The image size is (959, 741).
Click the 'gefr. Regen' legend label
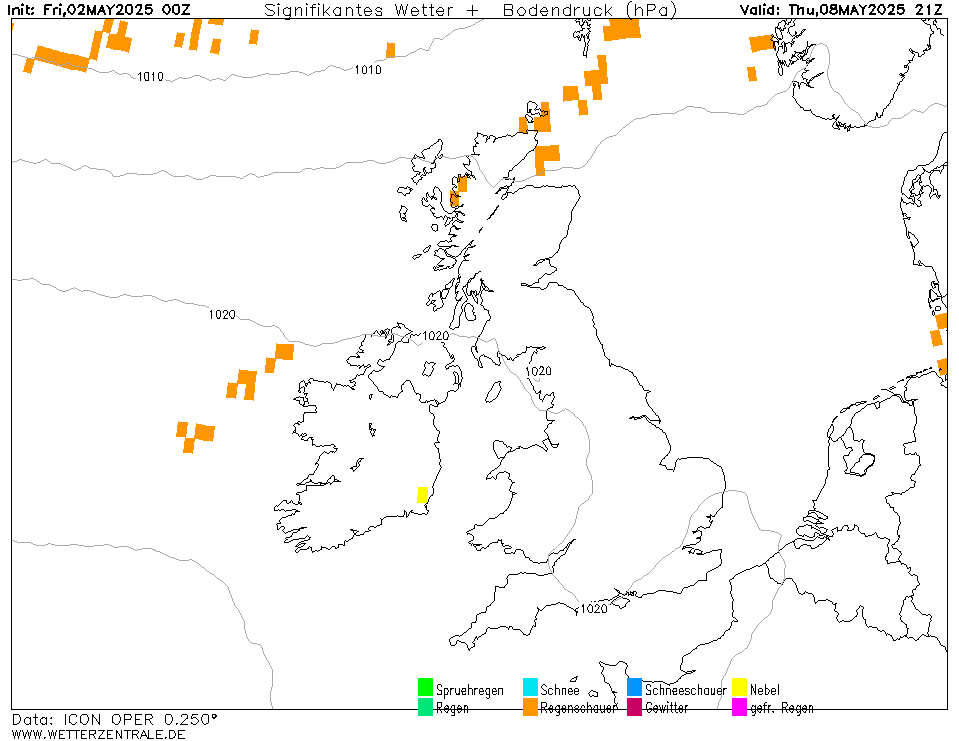782,708
